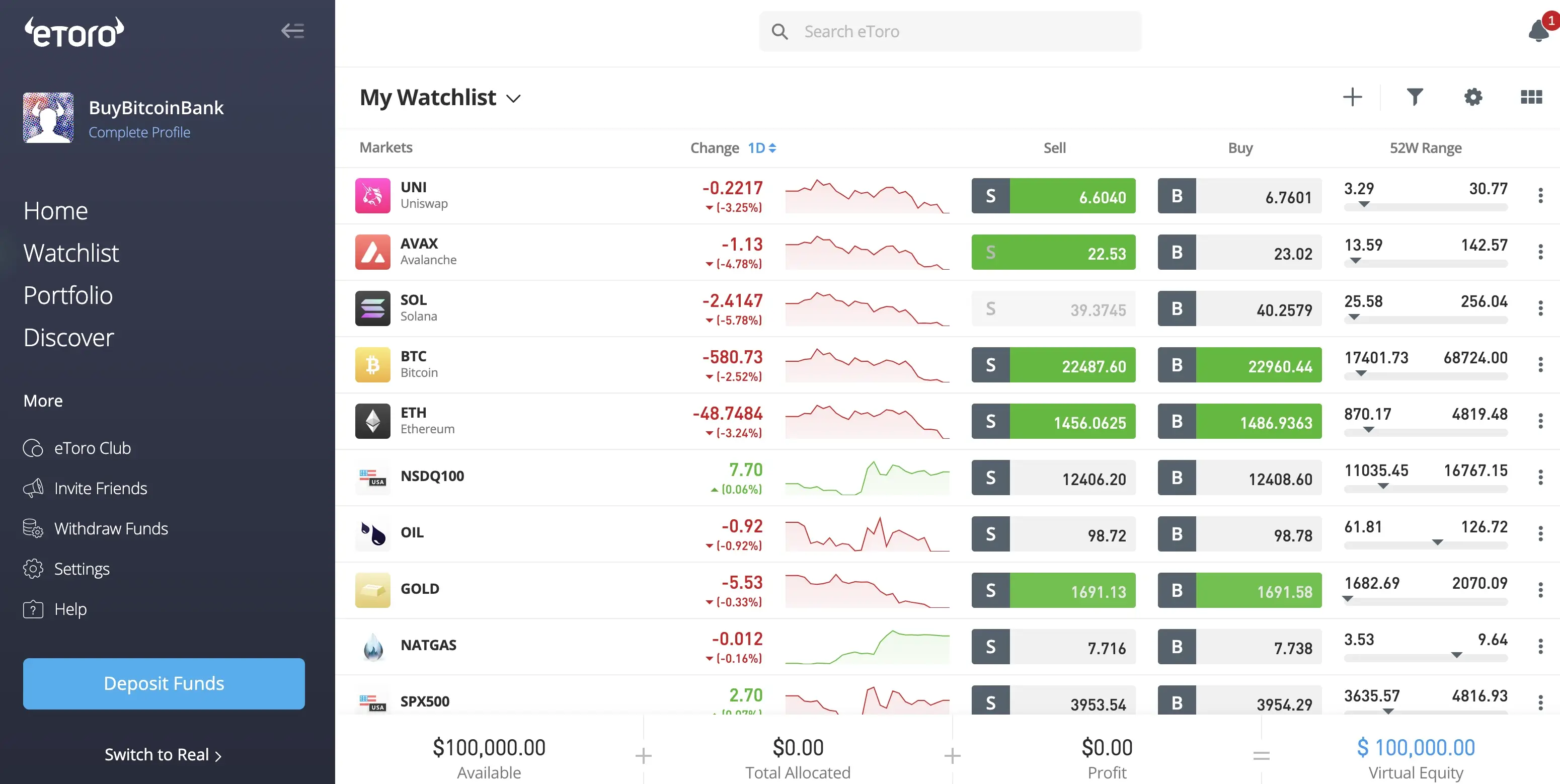Click the Virtual Equity $100,000.00 value
The width and height of the screenshot is (1560, 784).
coord(1415,748)
